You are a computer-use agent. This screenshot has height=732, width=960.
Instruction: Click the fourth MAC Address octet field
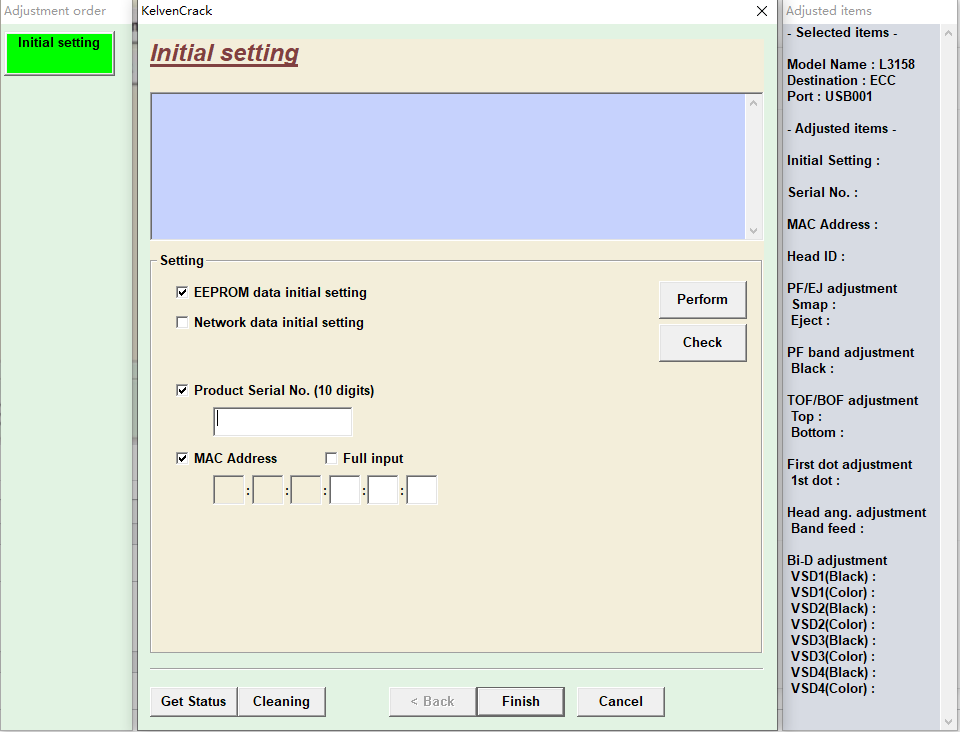point(345,490)
